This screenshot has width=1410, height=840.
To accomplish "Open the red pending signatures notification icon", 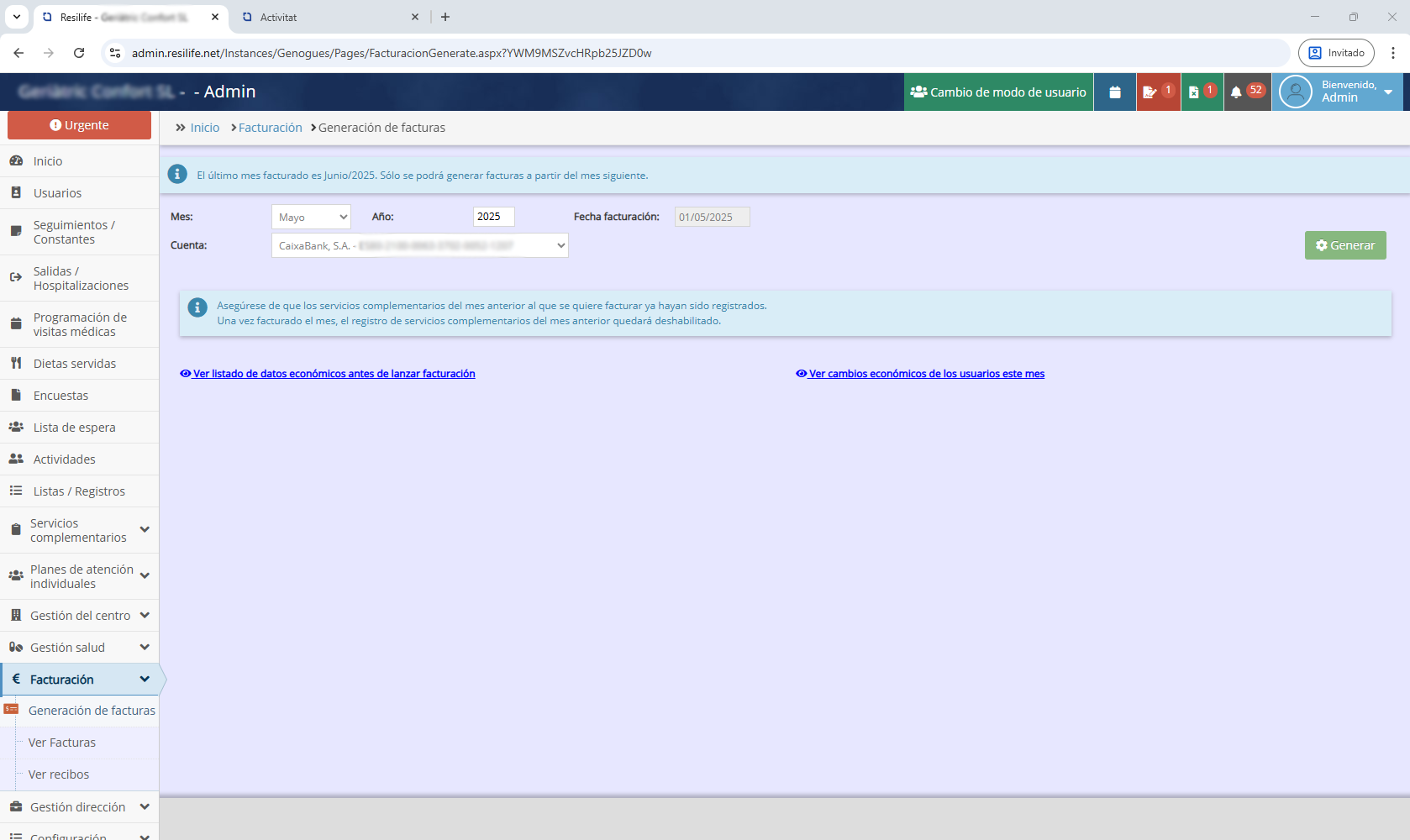I will point(1158,92).
